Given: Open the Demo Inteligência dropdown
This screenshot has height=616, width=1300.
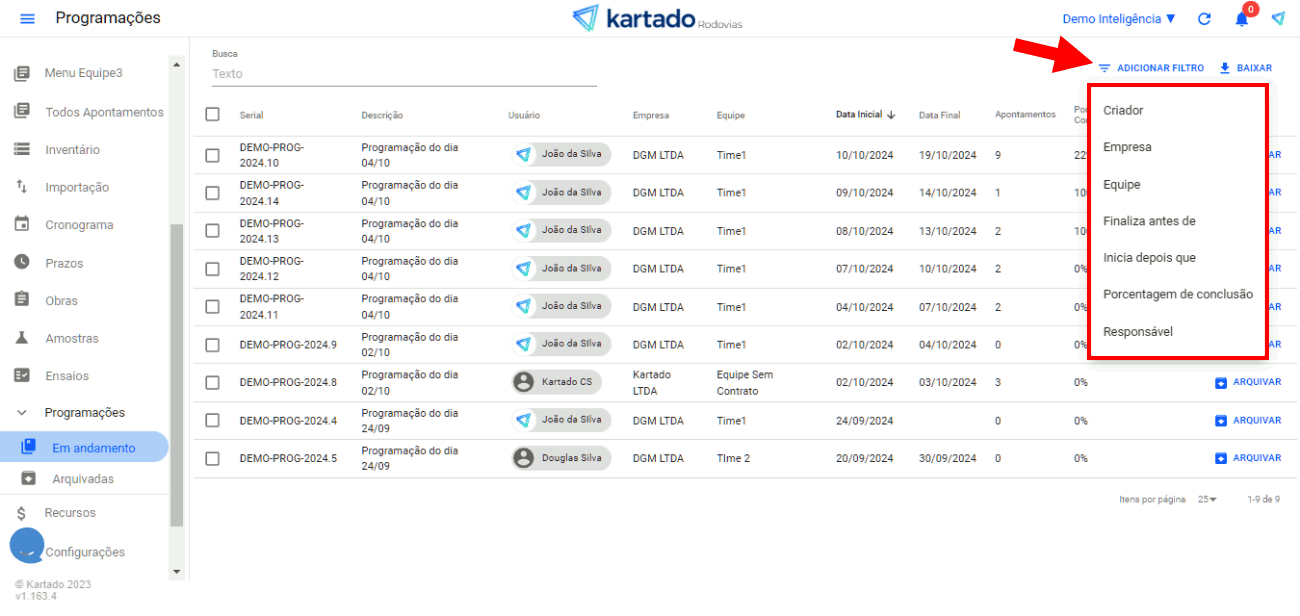Looking at the screenshot, I should point(1119,19).
